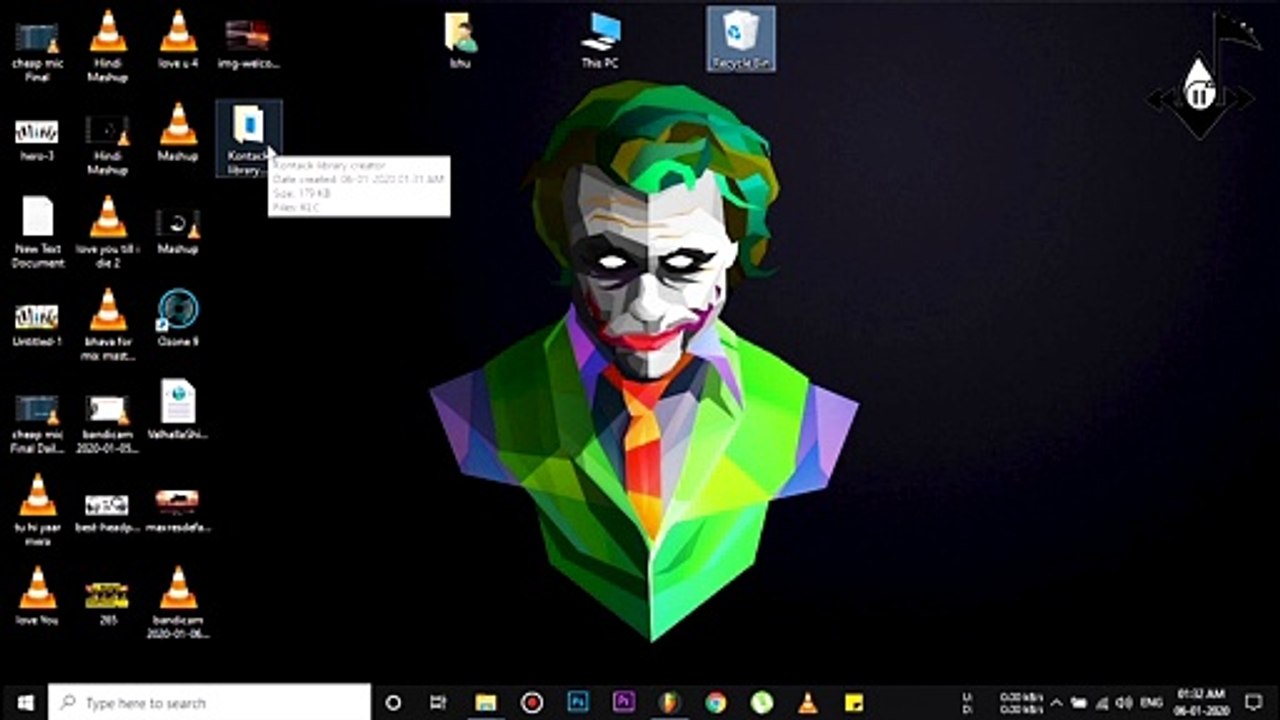Click the 'Type here to search' box

[210, 702]
